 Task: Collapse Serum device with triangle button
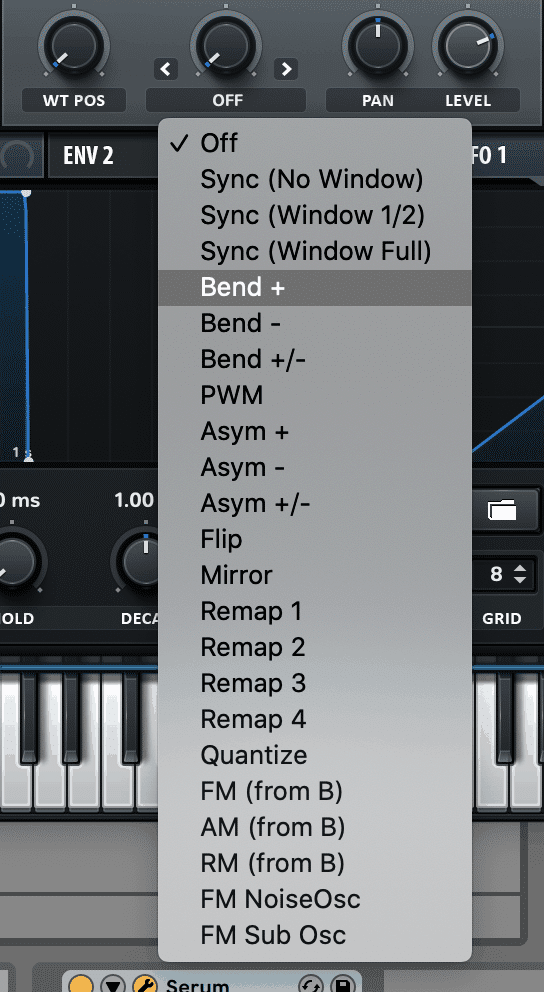pyautogui.click(x=113, y=984)
